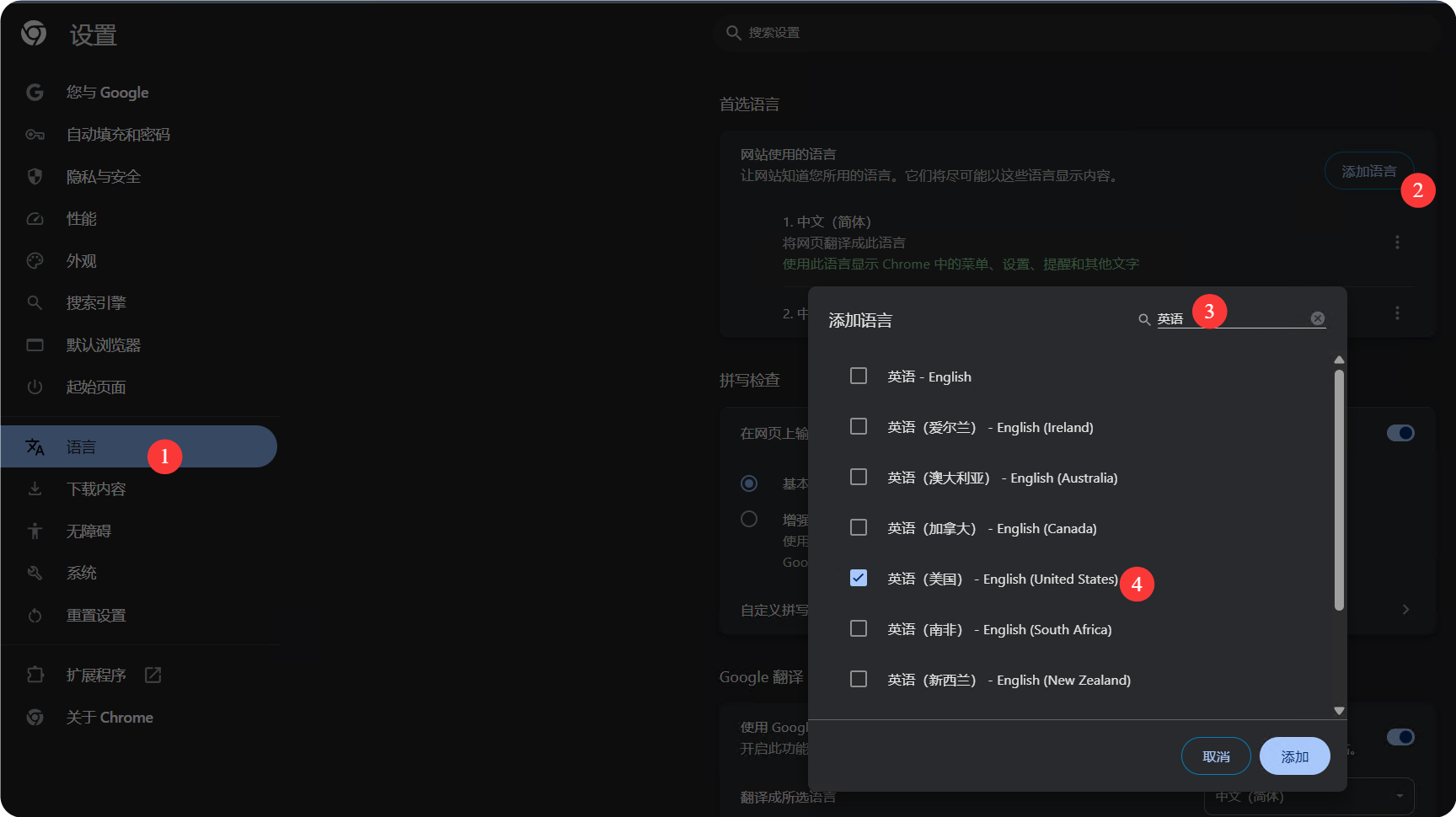The image size is (1456, 817).
Task: Click the speedometer icon for 性能
Action: pyautogui.click(x=35, y=219)
